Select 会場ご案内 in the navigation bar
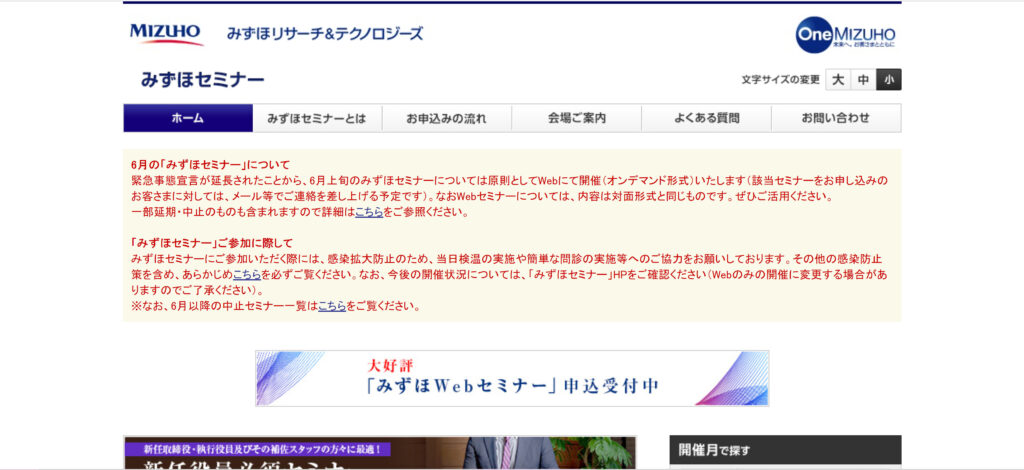The height and width of the screenshot is (470, 1024). coord(576,118)
